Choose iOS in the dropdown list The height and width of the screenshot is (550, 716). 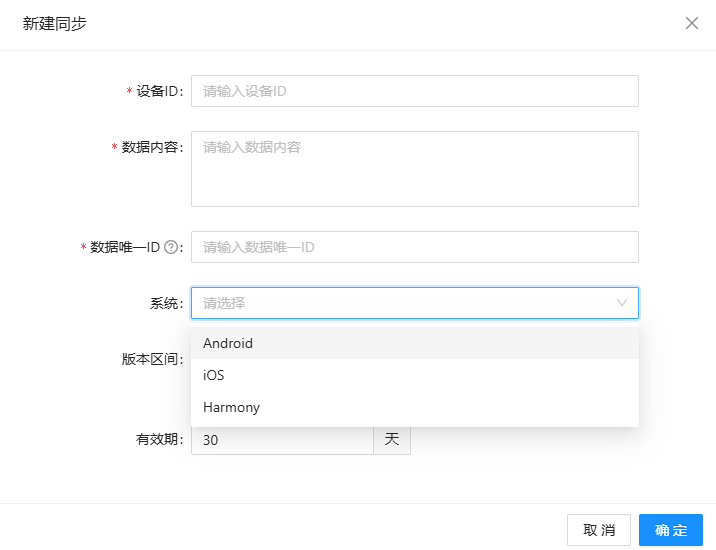coord(415,375)
